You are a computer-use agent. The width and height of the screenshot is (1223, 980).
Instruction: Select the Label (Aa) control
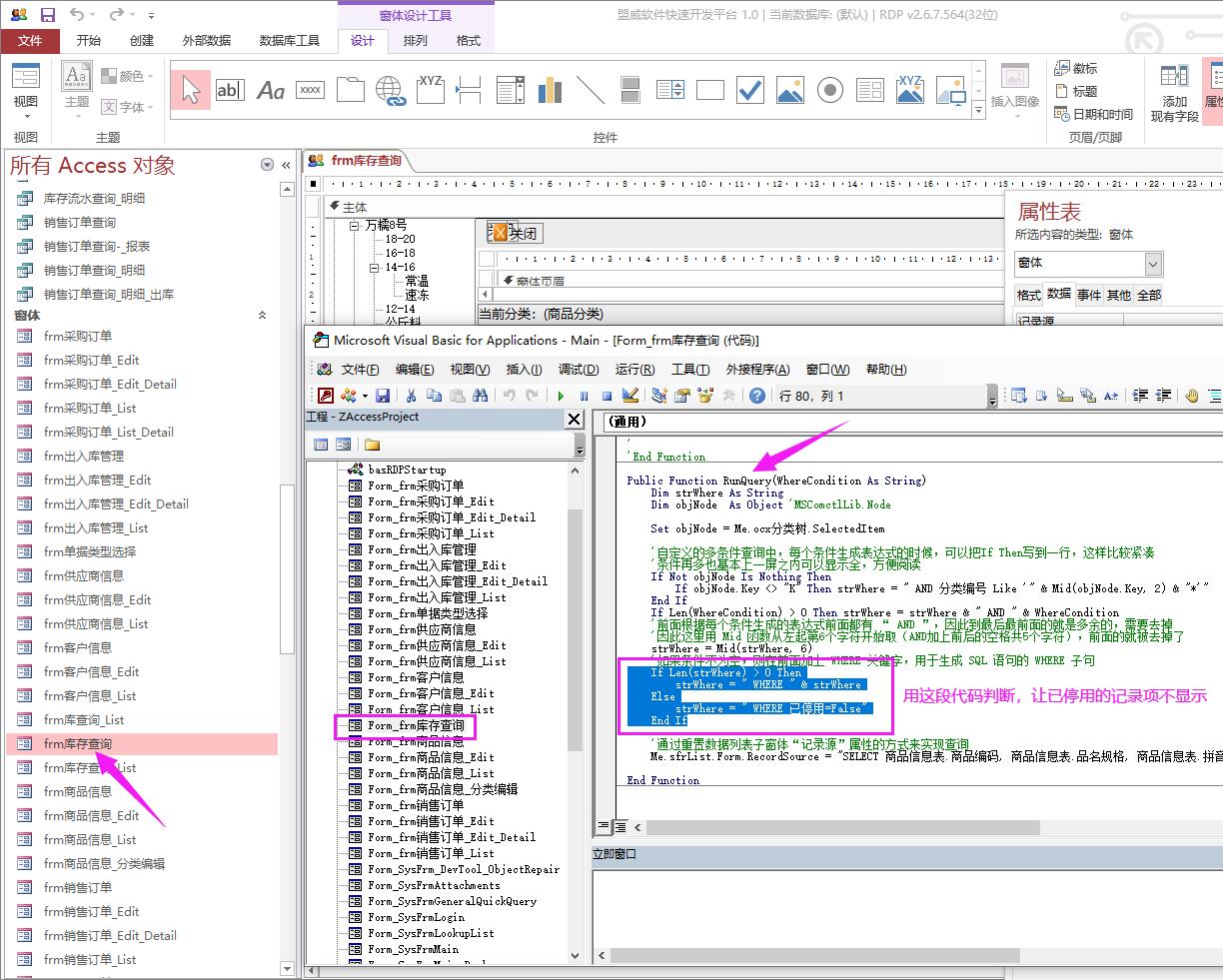point(271,91)
